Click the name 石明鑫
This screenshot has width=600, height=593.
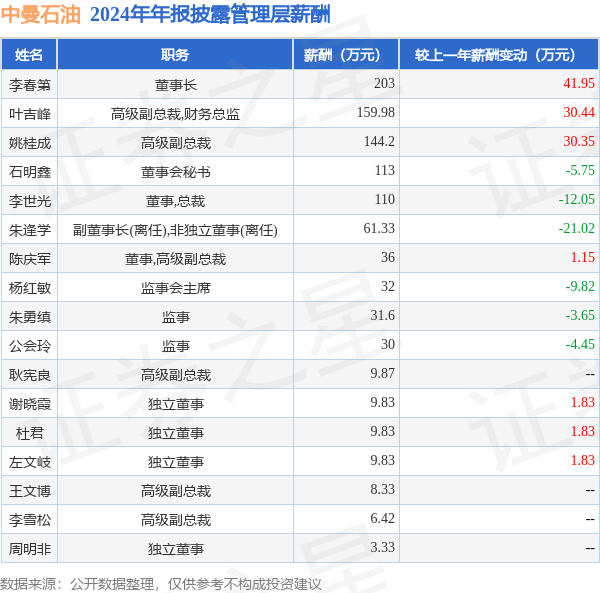[30, 172]
